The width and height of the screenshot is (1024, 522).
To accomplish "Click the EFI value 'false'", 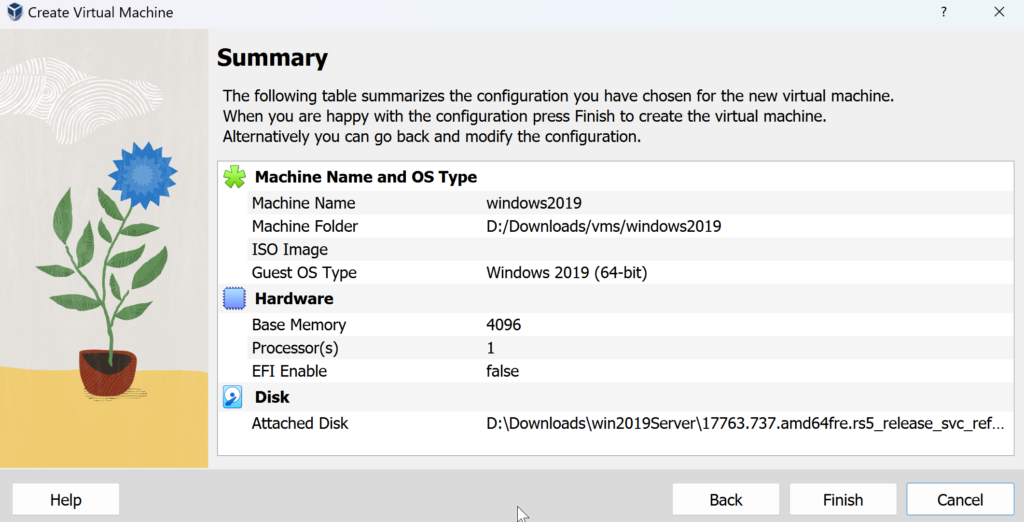I will click(x=502, y=371).
